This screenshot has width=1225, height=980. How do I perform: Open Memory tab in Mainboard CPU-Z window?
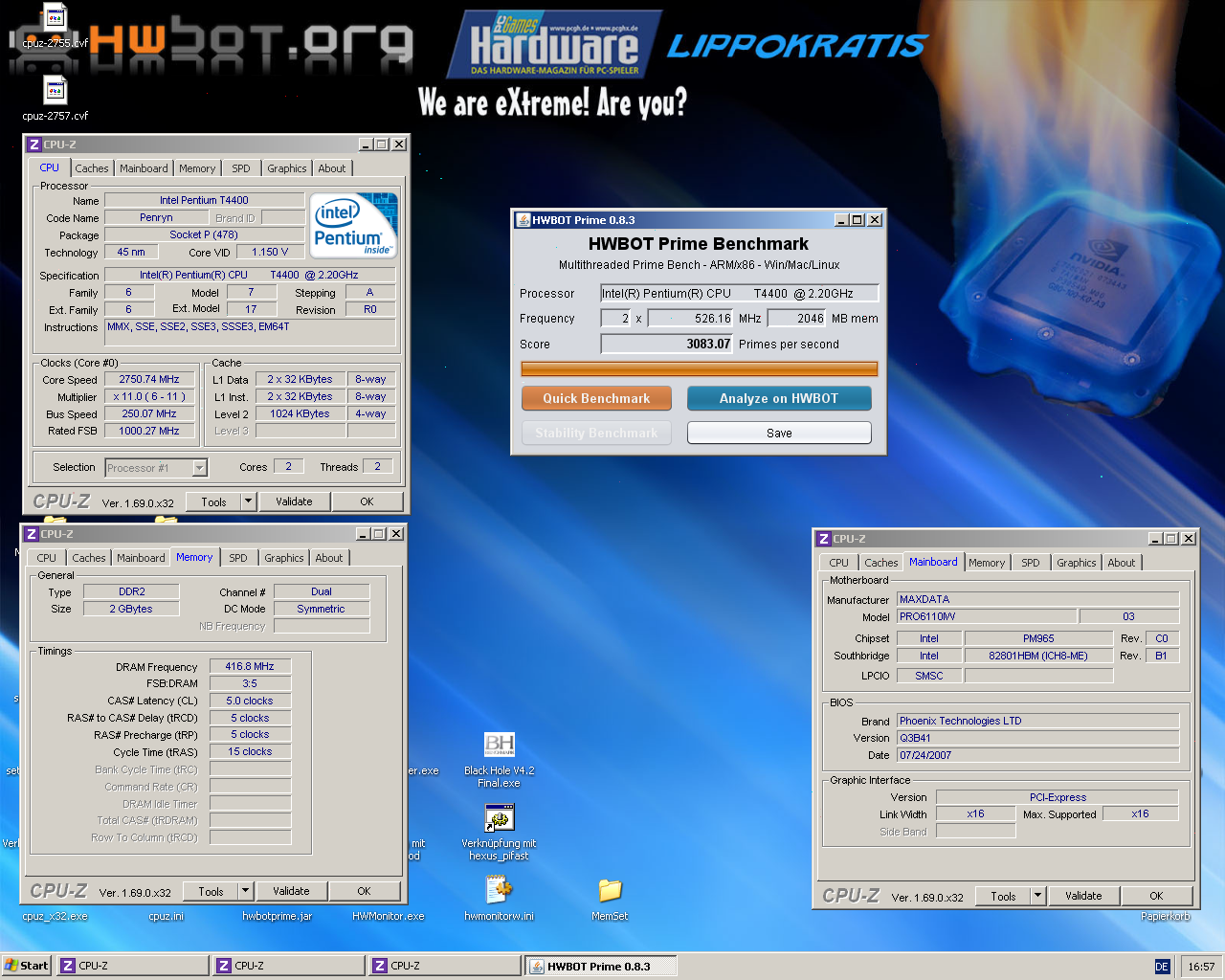987,563
